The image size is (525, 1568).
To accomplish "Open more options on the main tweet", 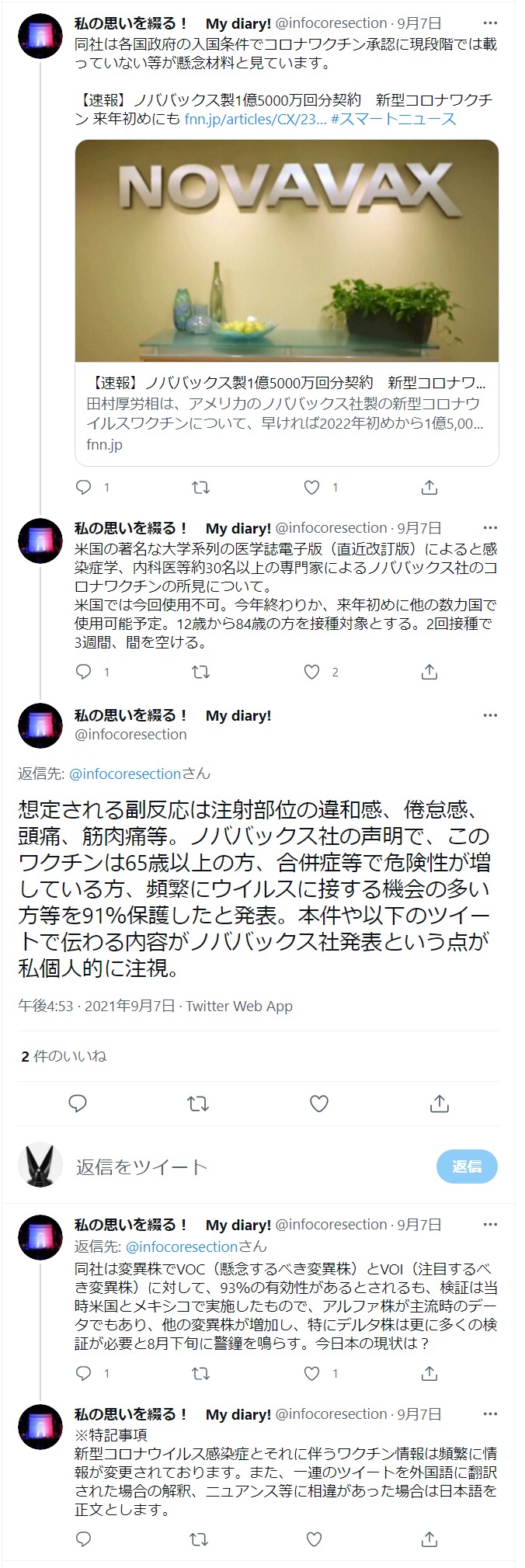I will 489,715.
